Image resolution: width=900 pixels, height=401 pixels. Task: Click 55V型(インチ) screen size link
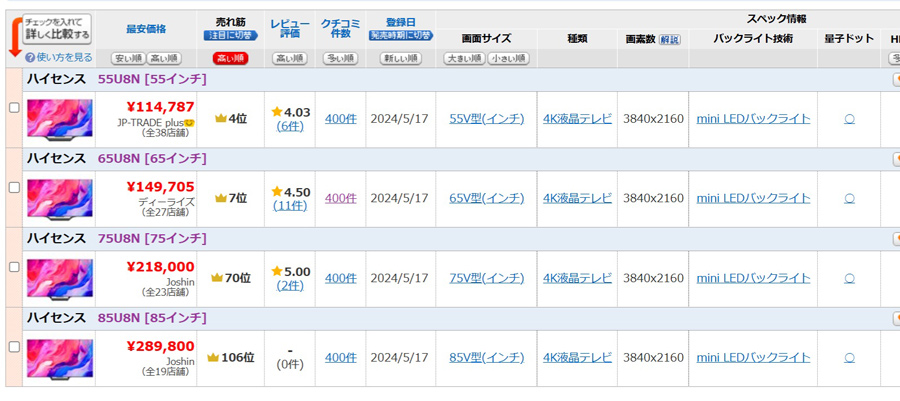point(487,119)
